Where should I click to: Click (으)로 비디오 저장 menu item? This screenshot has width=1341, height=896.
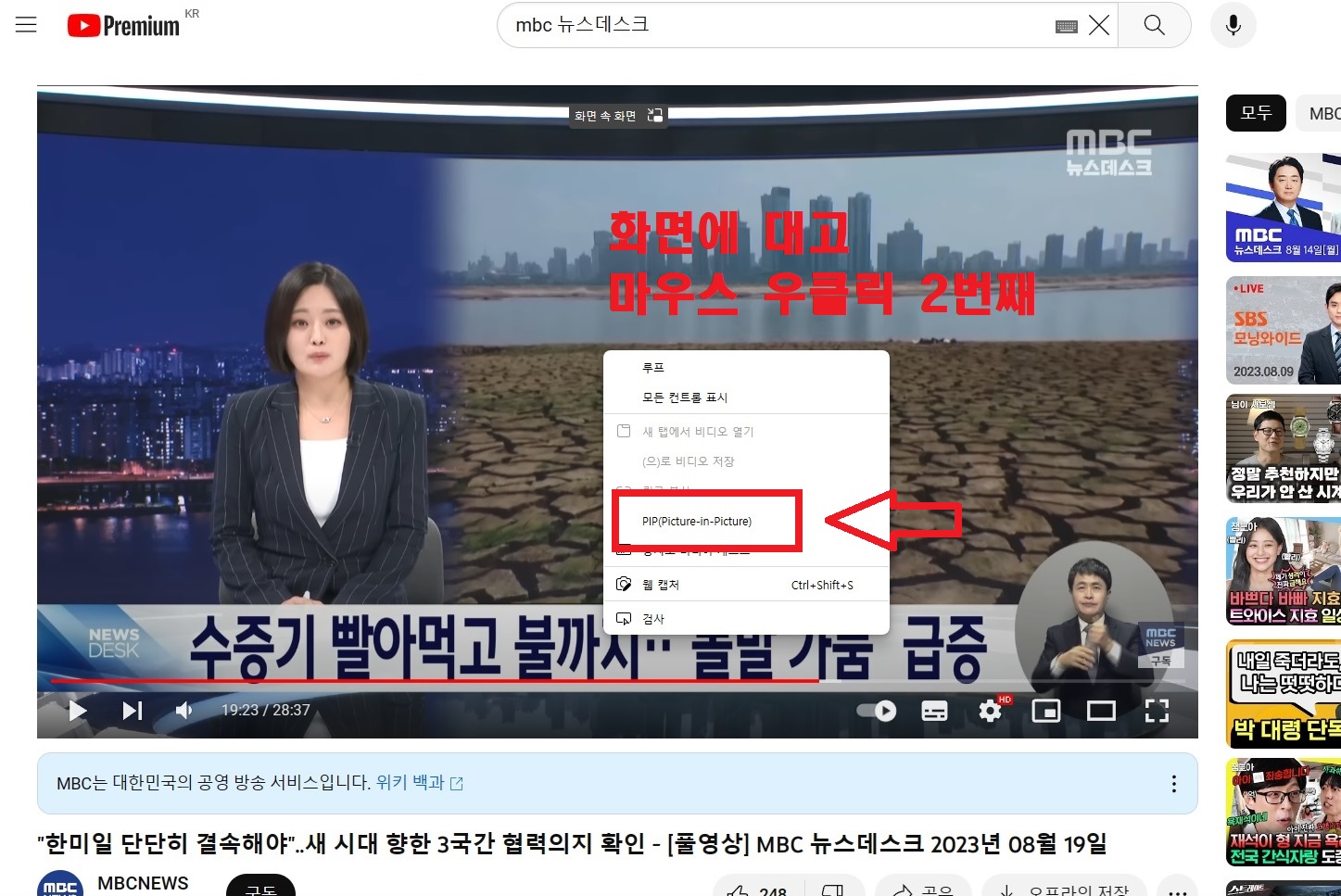[x=746, y=461]
